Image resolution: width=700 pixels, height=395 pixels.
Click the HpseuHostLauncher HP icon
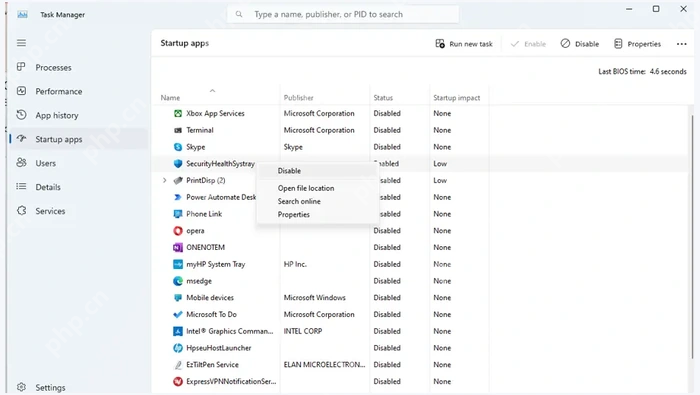tap(178, 348)
